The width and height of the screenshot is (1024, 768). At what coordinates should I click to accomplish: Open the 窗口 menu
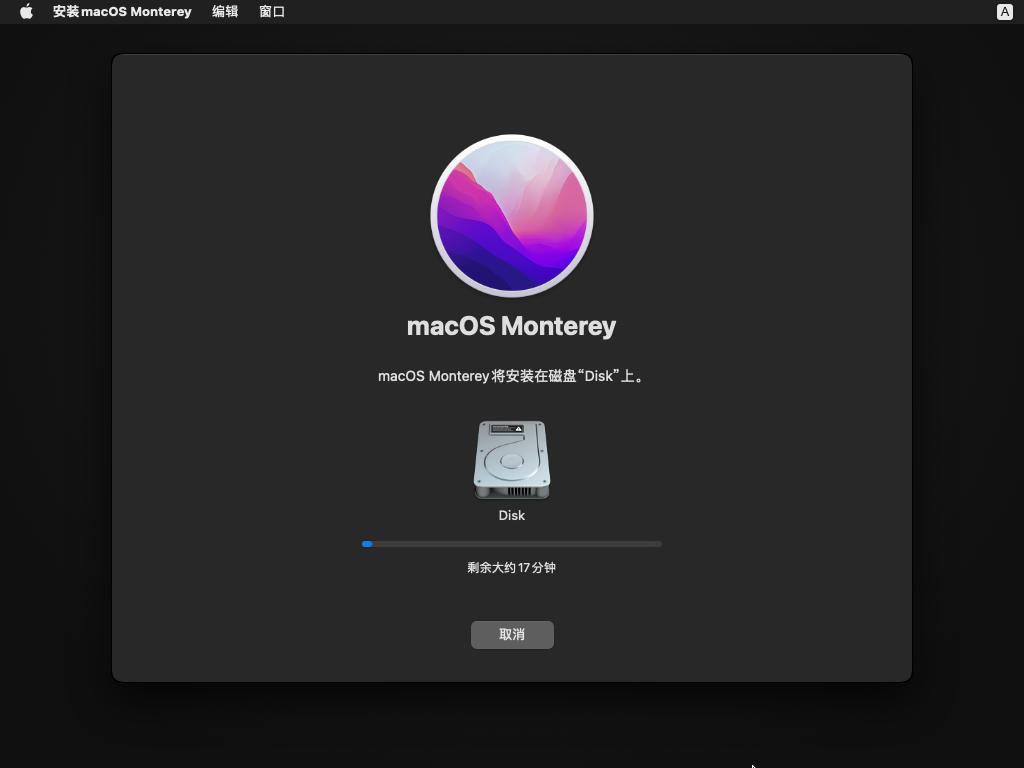pyautogui.click(x=270, y=11)
